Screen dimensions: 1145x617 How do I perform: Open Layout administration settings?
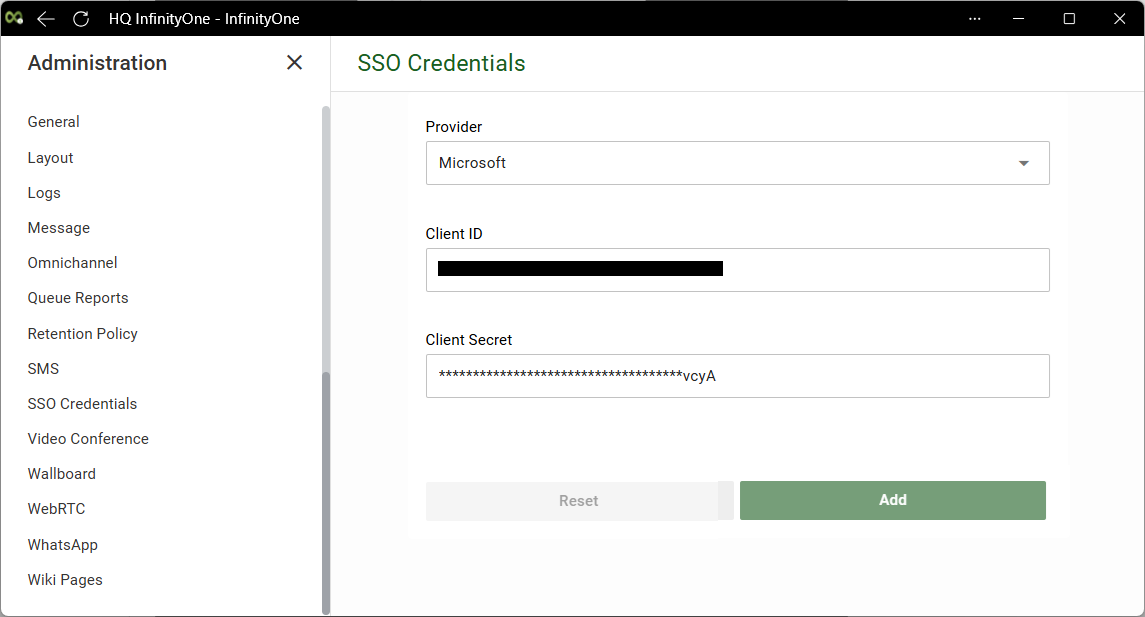coord(50,158)
